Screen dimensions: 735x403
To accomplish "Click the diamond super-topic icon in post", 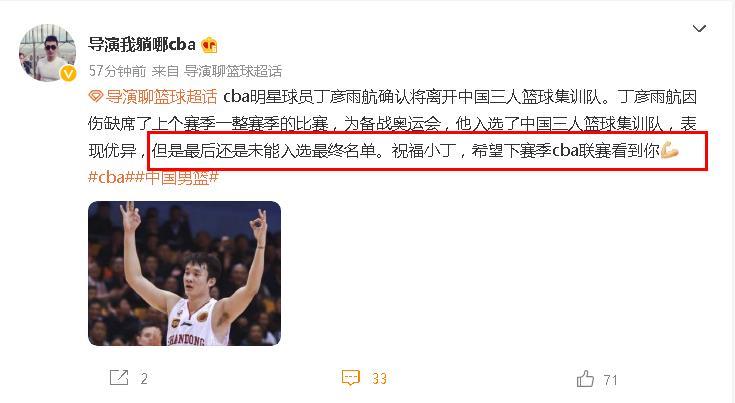I will tap(95, 97).
